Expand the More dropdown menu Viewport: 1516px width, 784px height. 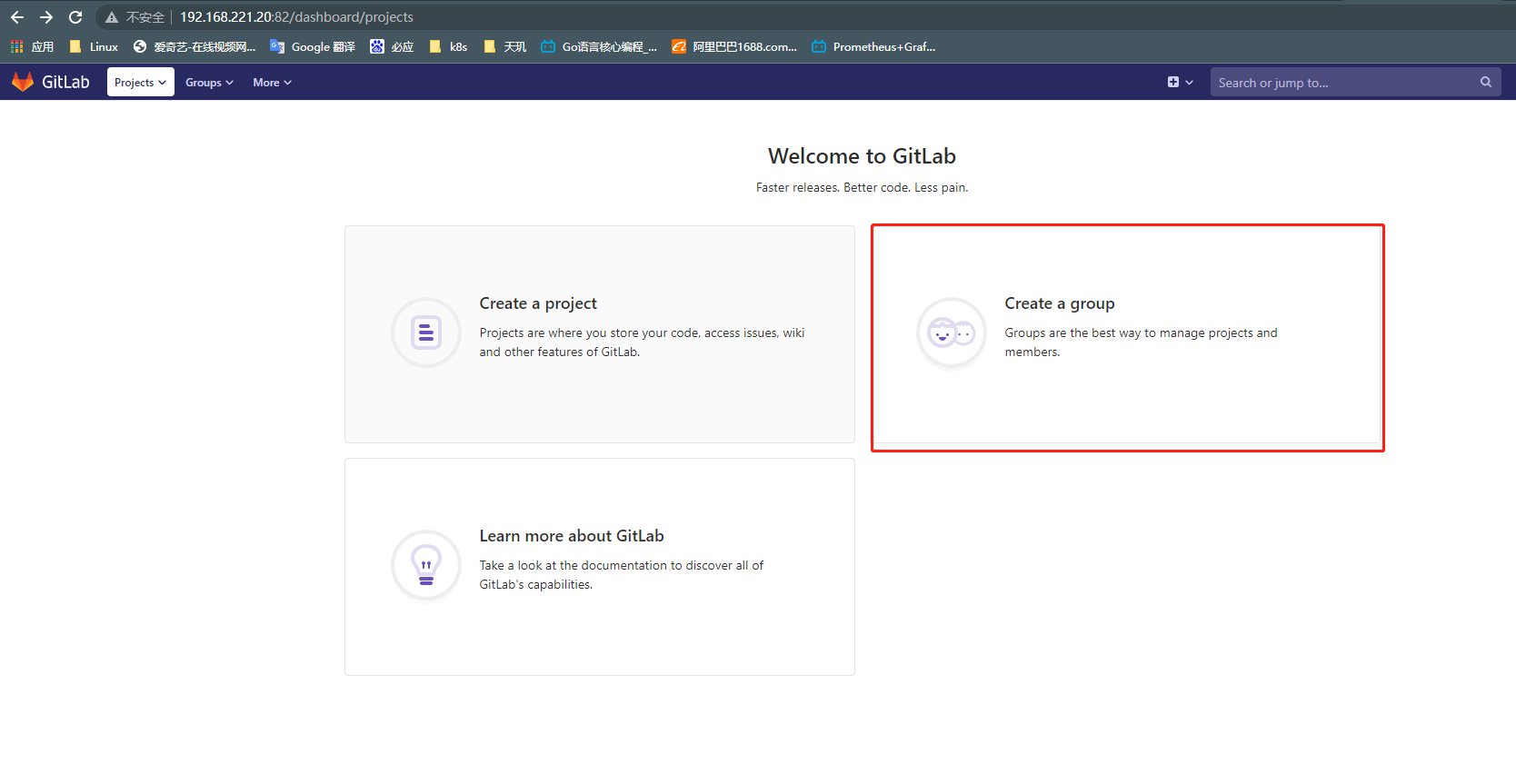click(x=272, y=82)
